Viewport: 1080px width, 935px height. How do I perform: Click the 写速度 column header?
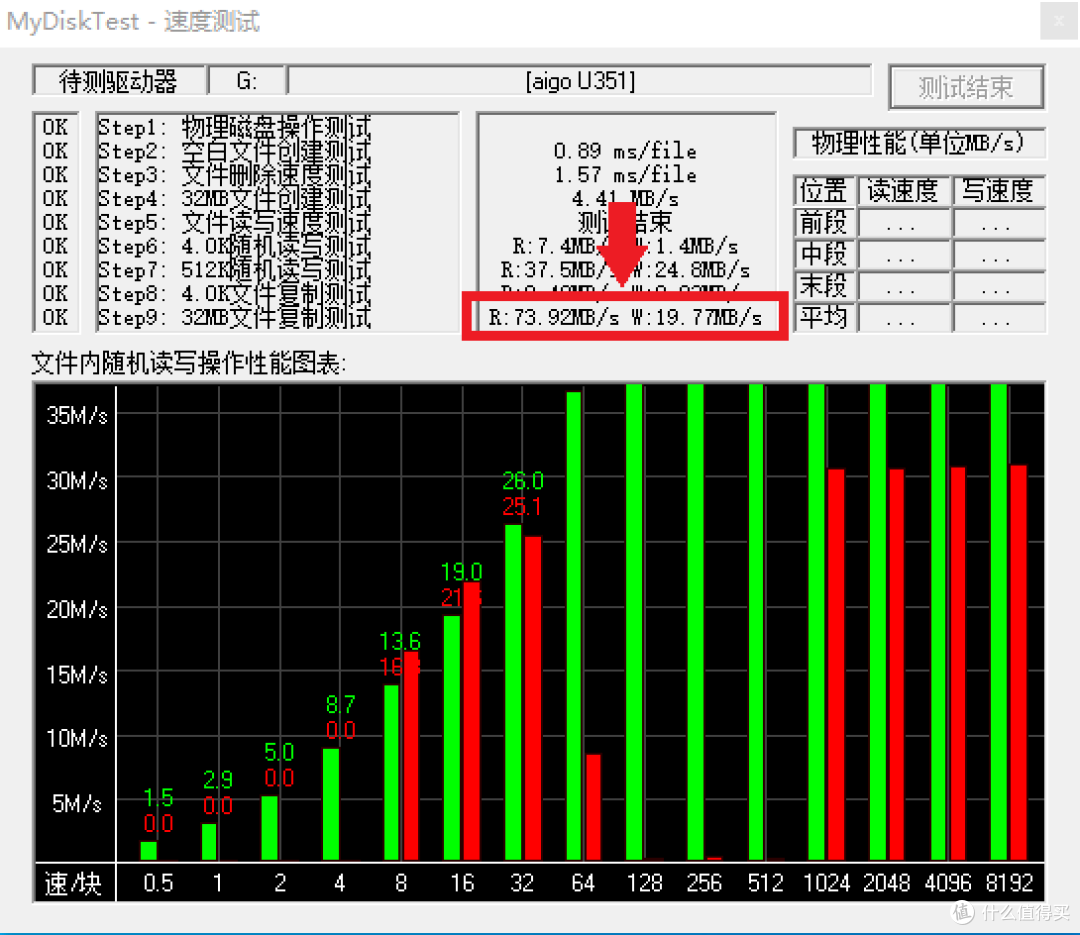click(x=997, y=190)
